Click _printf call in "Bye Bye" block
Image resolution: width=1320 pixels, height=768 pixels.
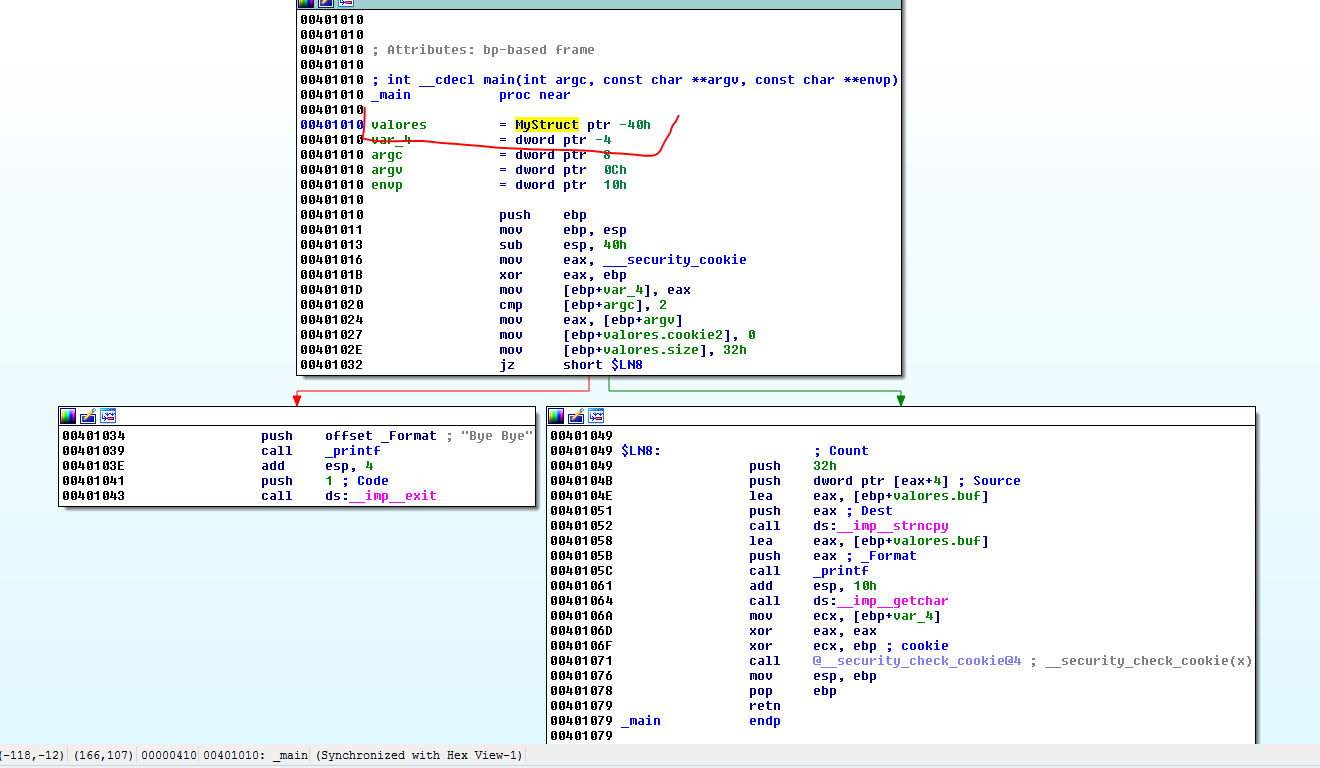coord(352,451)
